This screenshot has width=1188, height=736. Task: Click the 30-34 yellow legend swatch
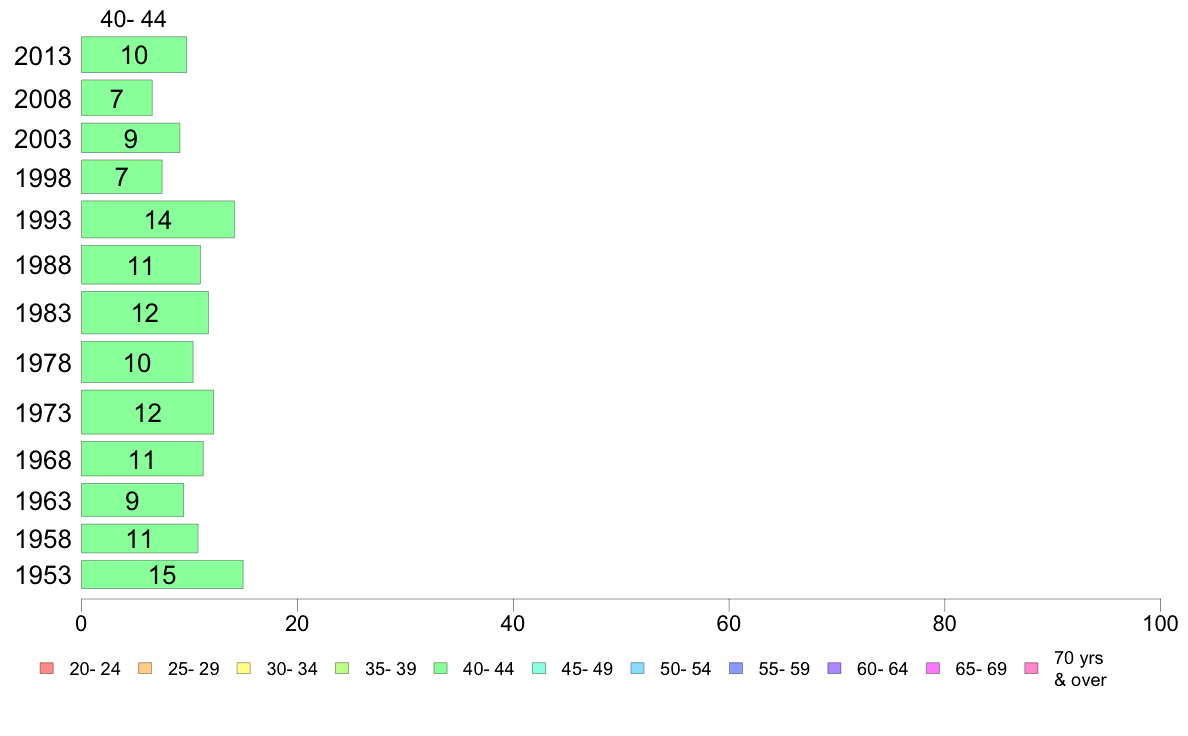click(243, 669)
